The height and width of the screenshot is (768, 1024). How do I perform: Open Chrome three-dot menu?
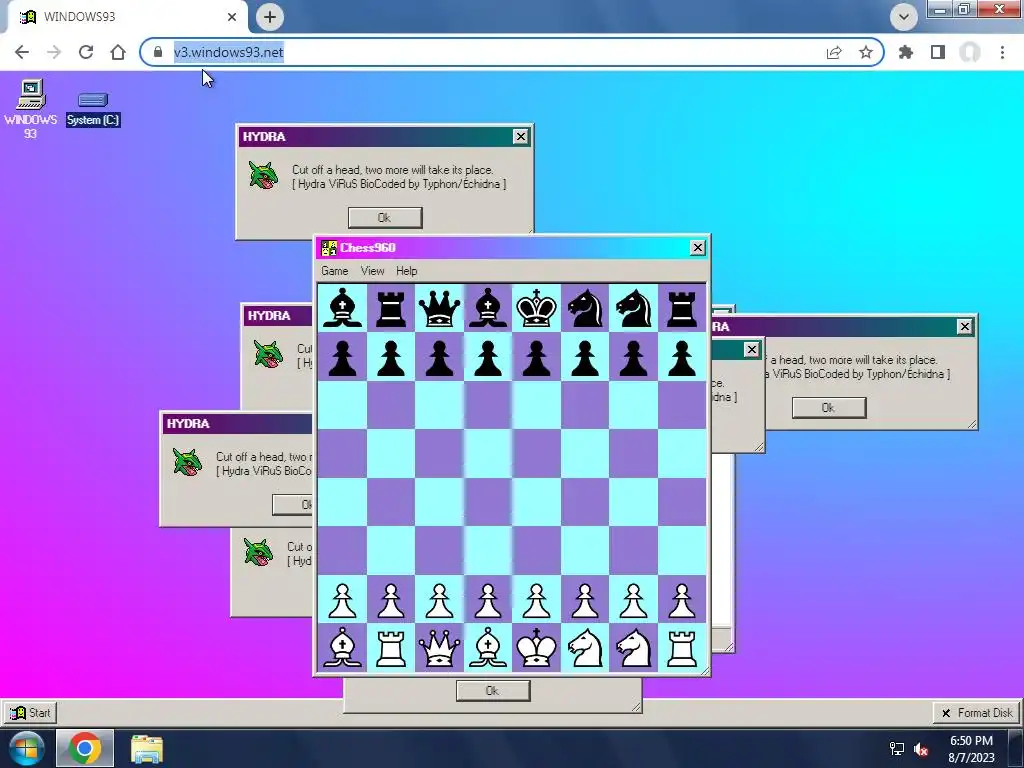[1002, 52]
